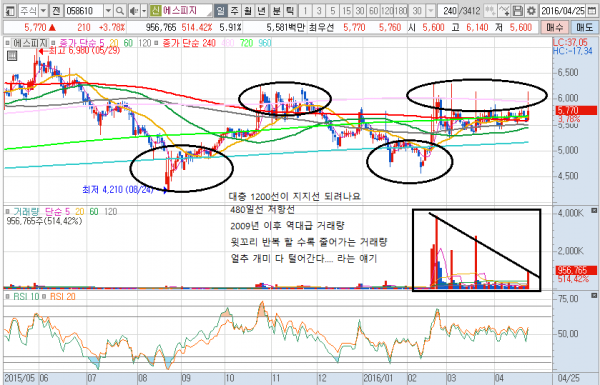The width and height of the screenshot is (600, 385).
Task: Click the 최우선 best quote label
Action: [321, 28]
